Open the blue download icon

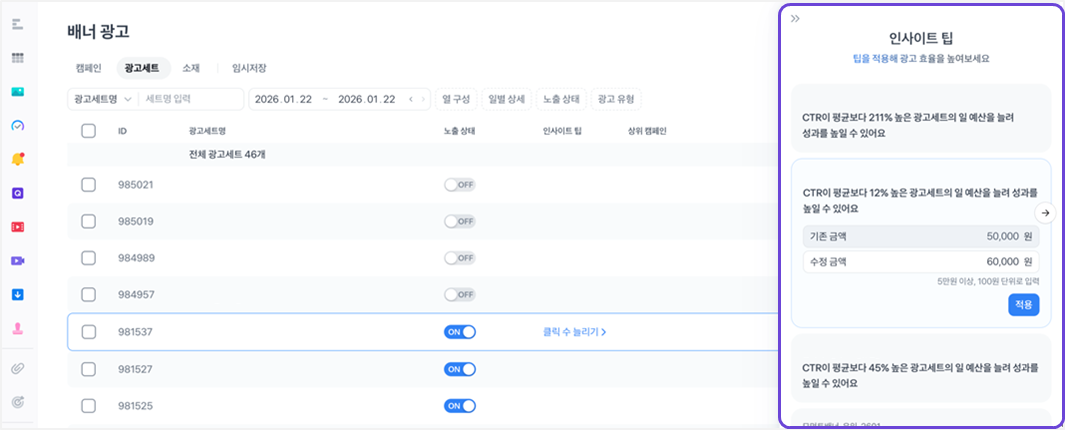(x=18, y=294)
